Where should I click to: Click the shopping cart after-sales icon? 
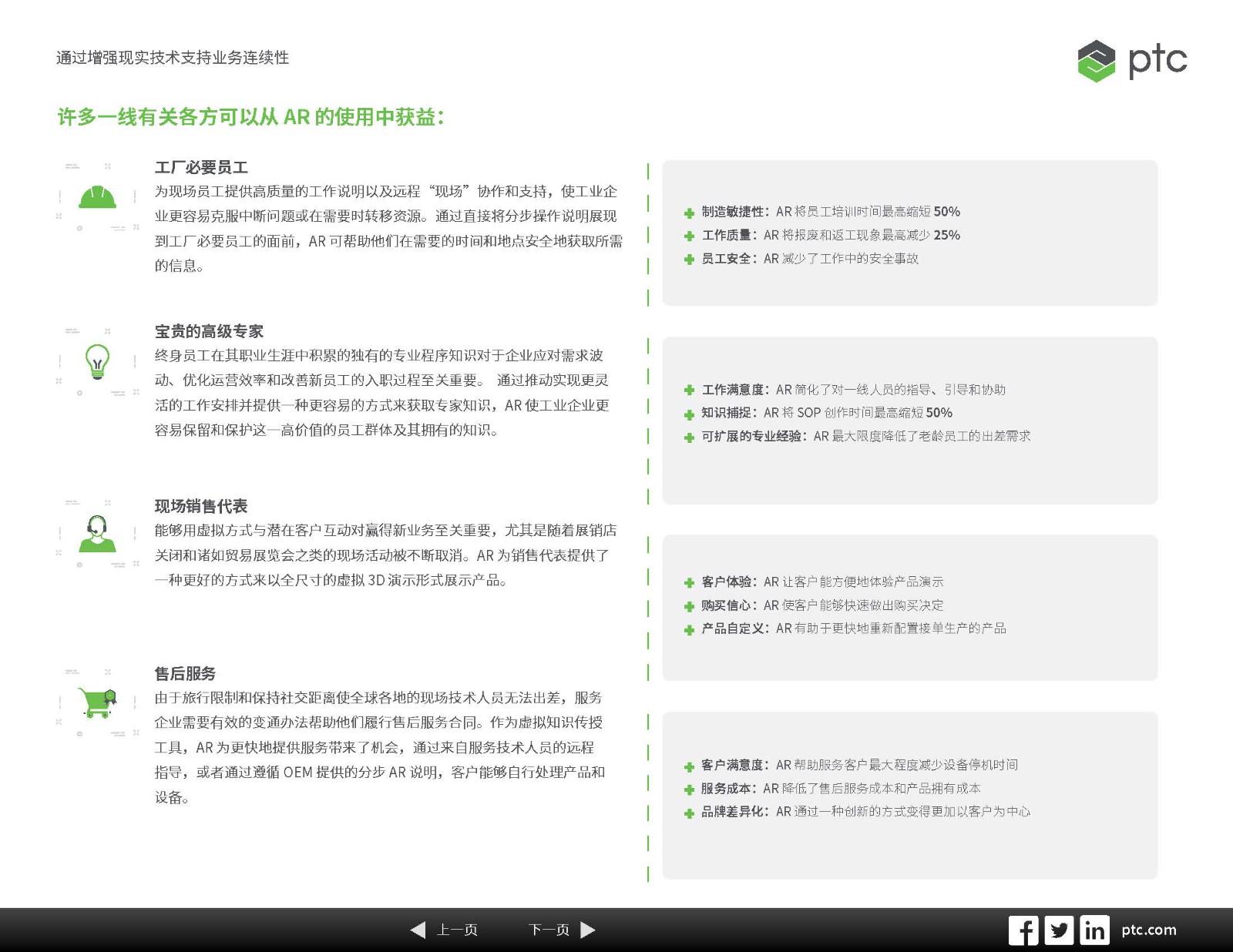(97, 702)
